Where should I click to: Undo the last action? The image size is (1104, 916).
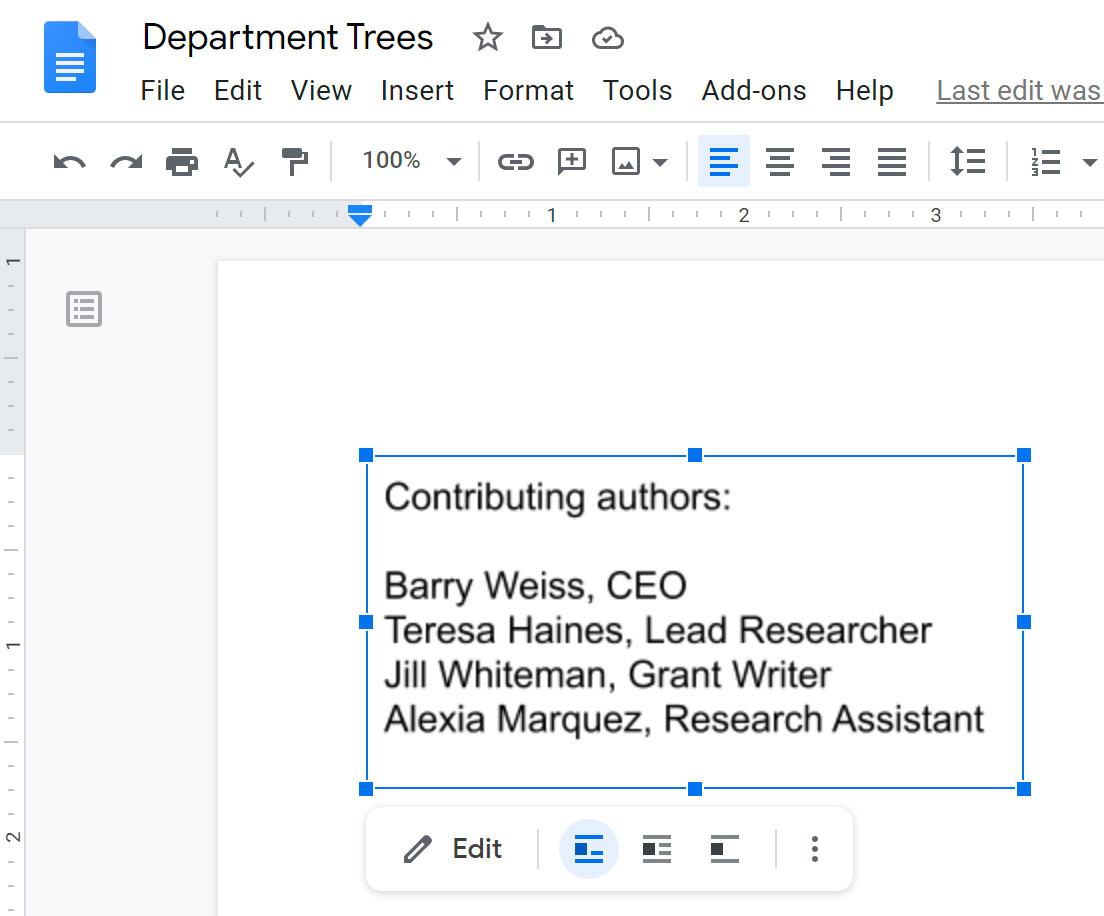point(68,161)
